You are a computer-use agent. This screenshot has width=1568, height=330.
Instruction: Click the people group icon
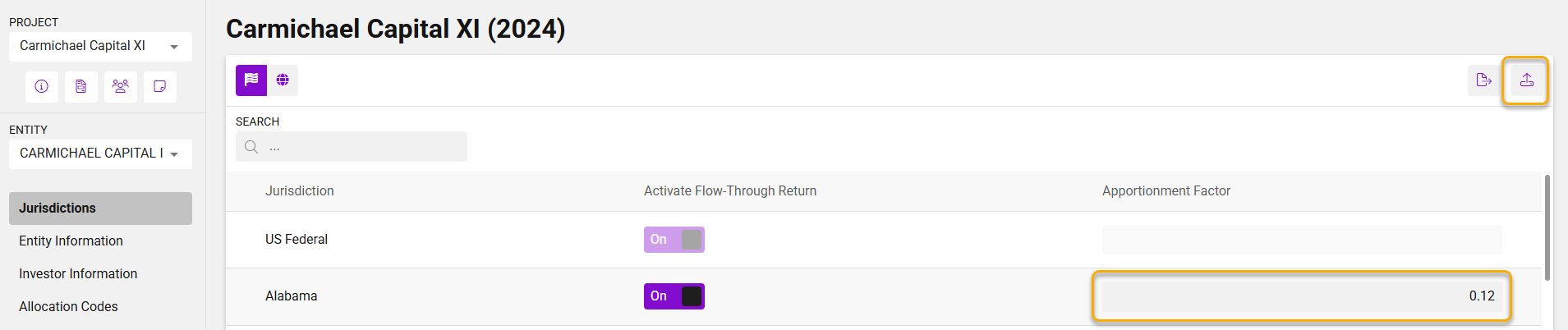click(121, 86)
